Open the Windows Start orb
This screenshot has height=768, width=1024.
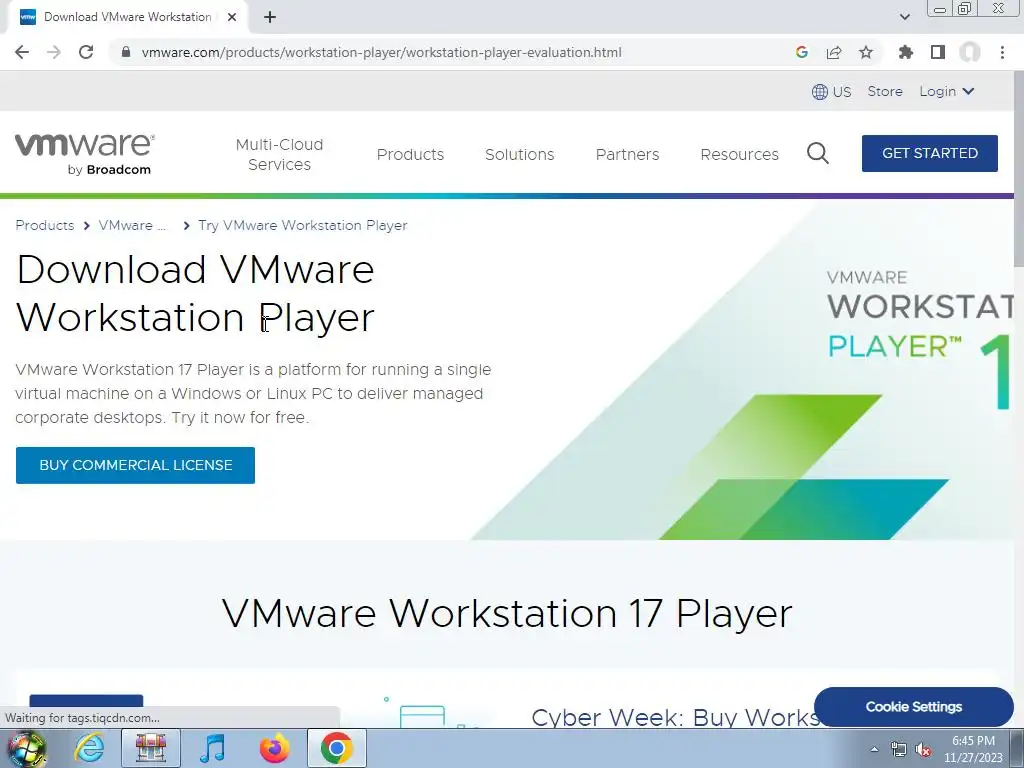click(26, 748)
